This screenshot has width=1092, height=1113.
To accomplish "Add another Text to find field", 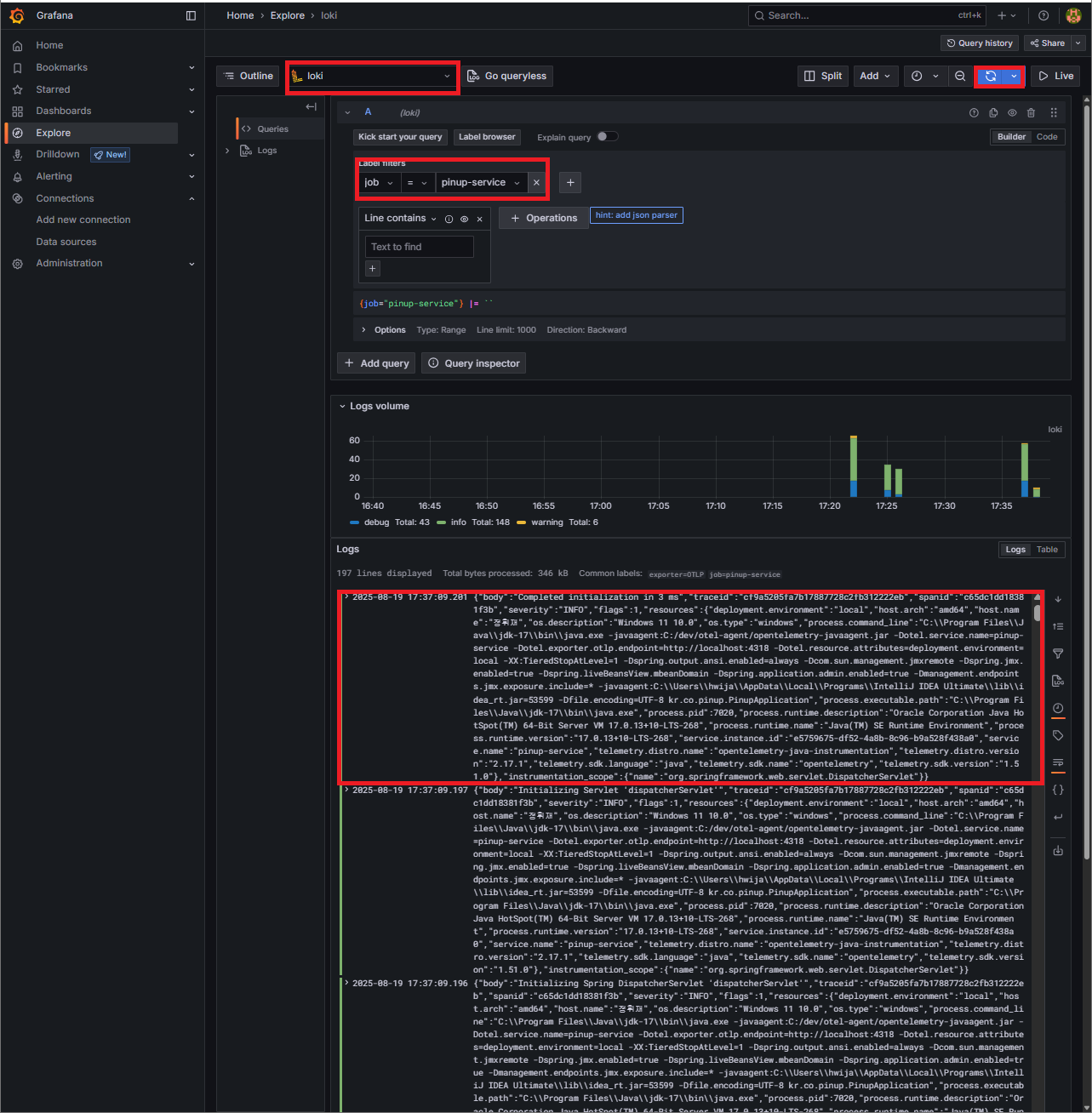I will [x=372, y=268].
